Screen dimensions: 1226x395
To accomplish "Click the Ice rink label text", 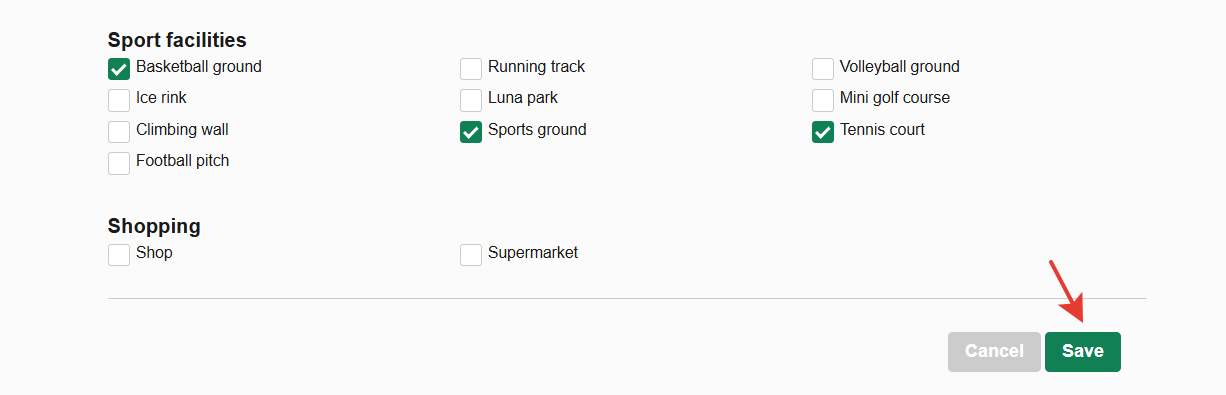I will coord(161,98).
